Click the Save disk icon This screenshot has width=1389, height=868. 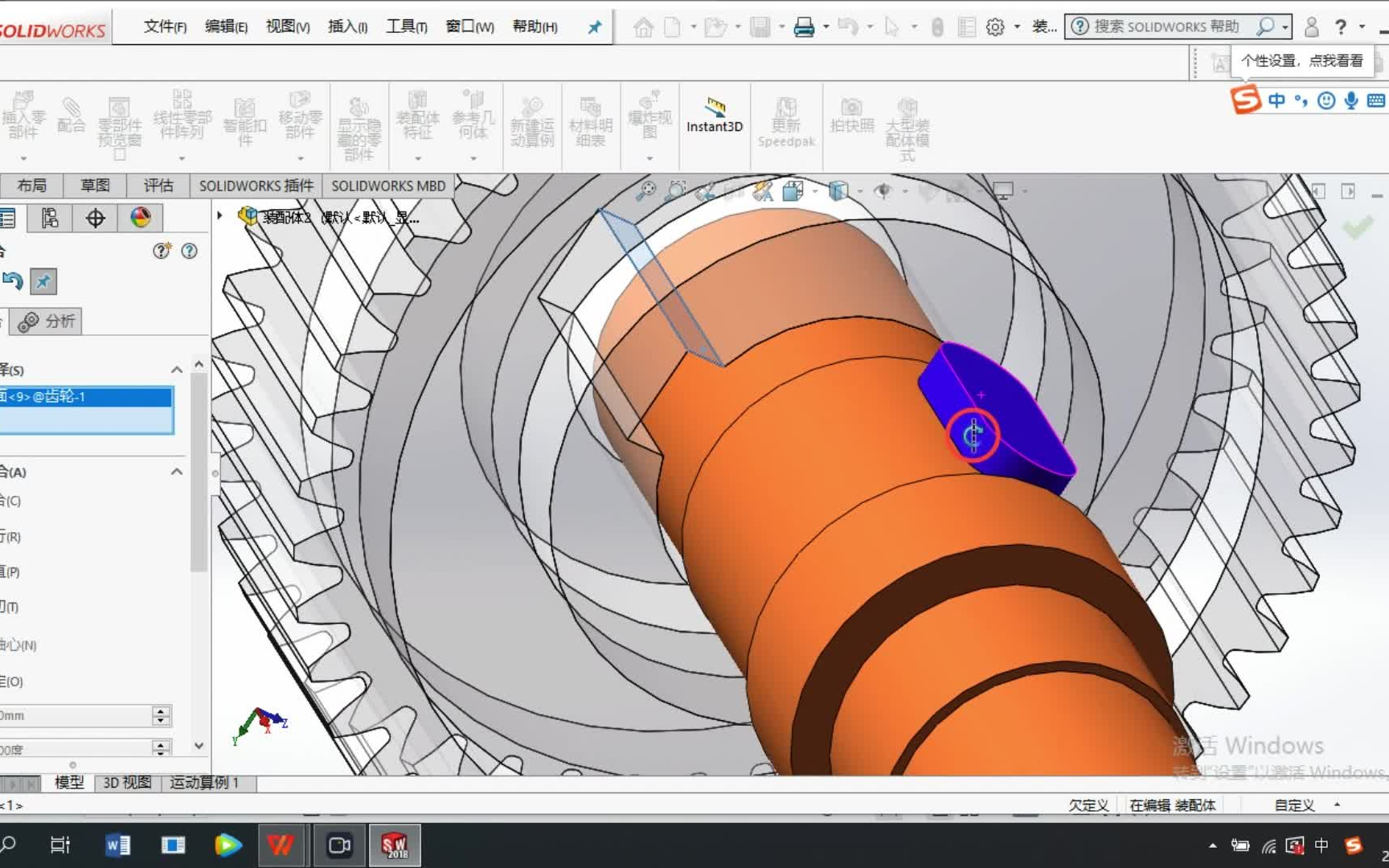pos(760,27)
